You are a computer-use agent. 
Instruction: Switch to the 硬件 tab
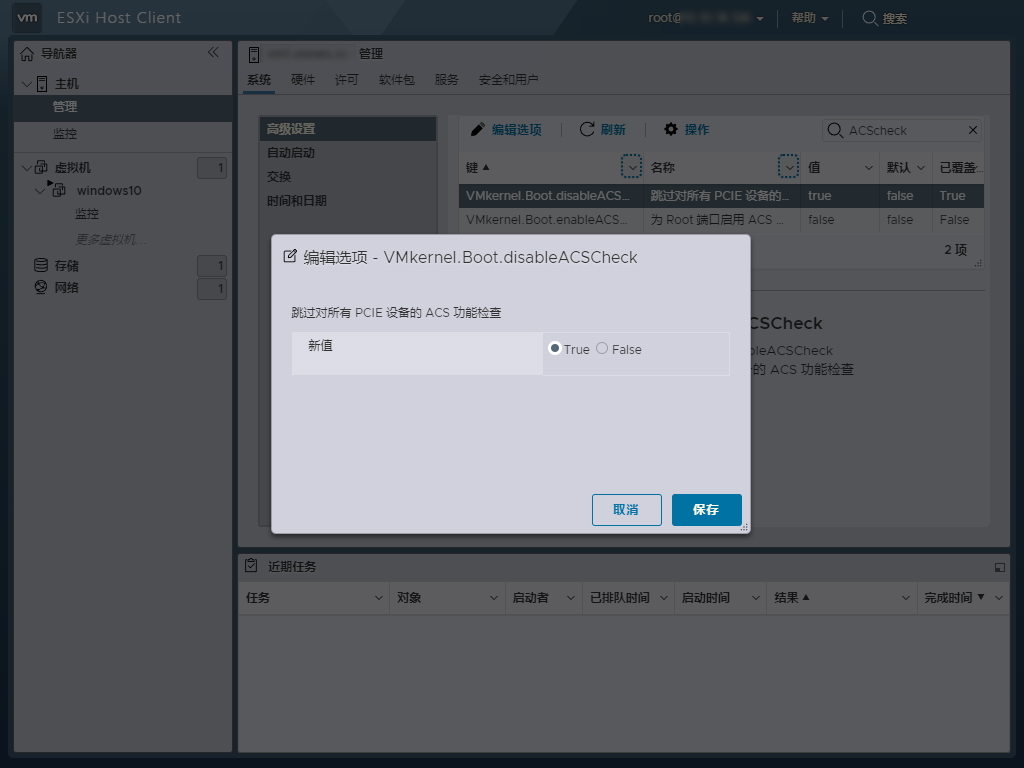(x=302, y=79)
